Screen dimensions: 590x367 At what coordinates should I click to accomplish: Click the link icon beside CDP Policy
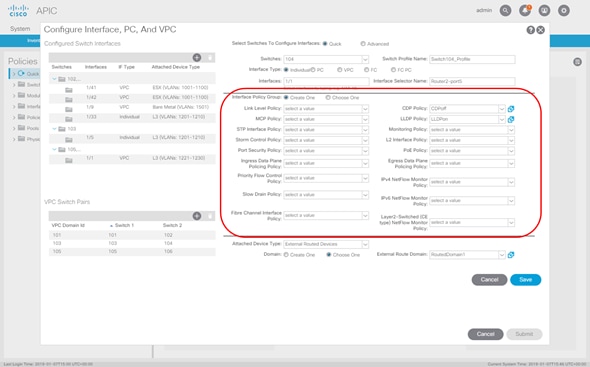point(511,109)
